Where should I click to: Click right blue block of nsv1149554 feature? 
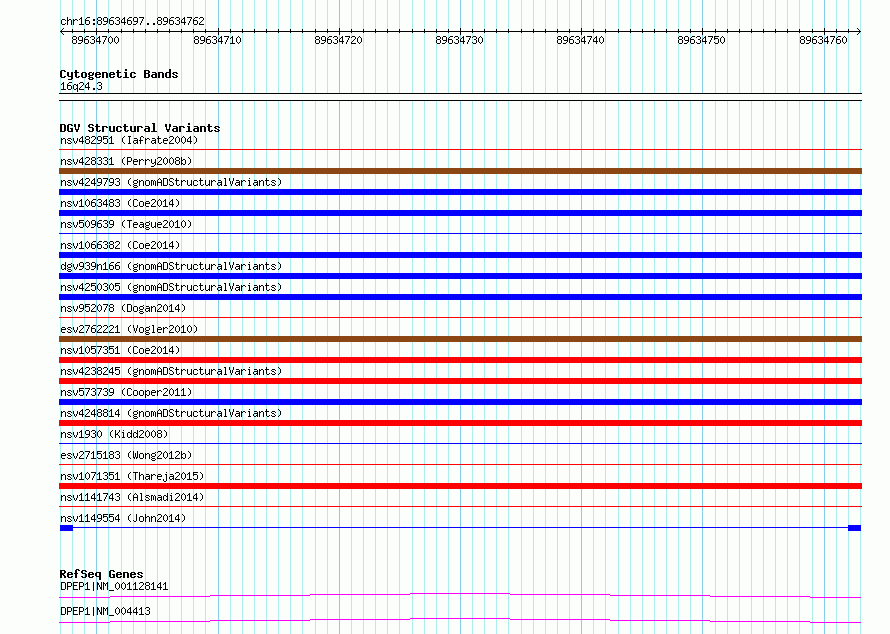coord(854,528)
